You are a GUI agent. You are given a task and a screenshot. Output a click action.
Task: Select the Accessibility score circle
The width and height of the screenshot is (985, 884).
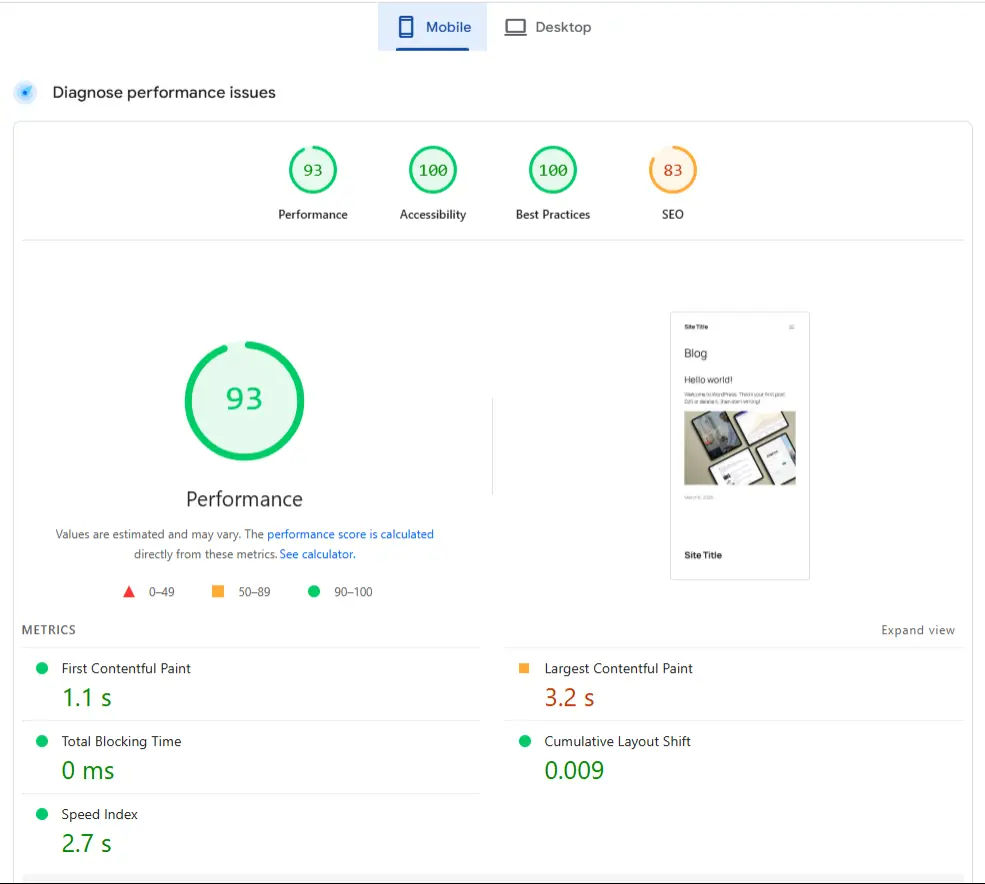point(432,169)
